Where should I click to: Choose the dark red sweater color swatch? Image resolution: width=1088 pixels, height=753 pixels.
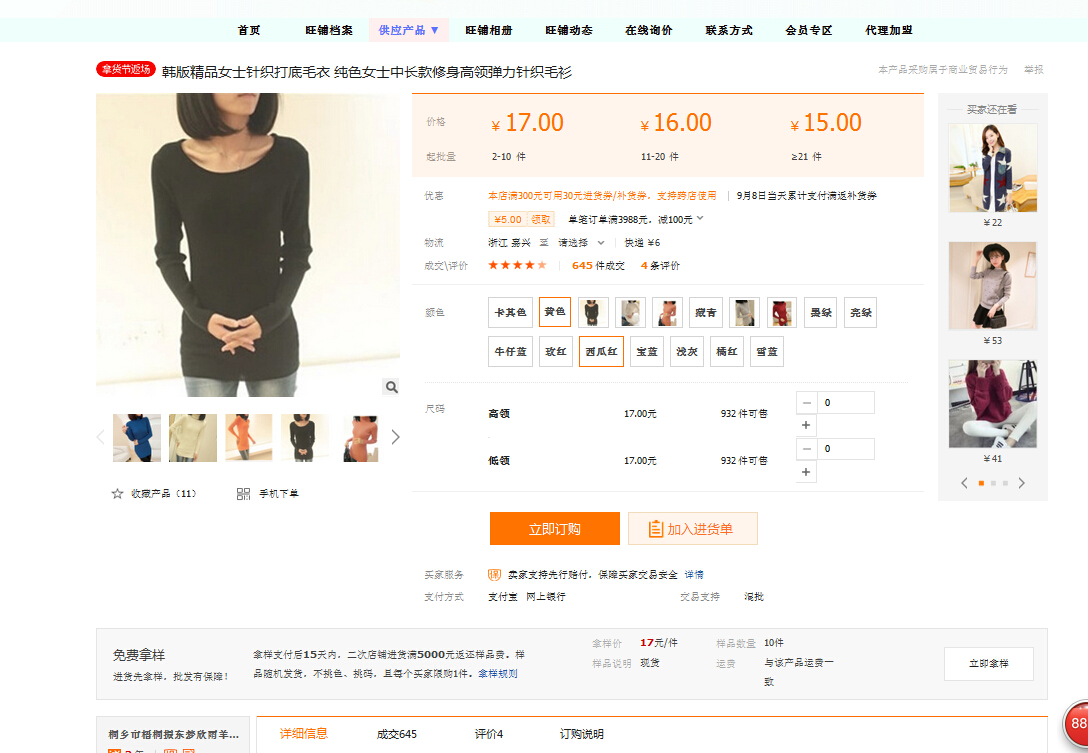click(x=781, y=313)
